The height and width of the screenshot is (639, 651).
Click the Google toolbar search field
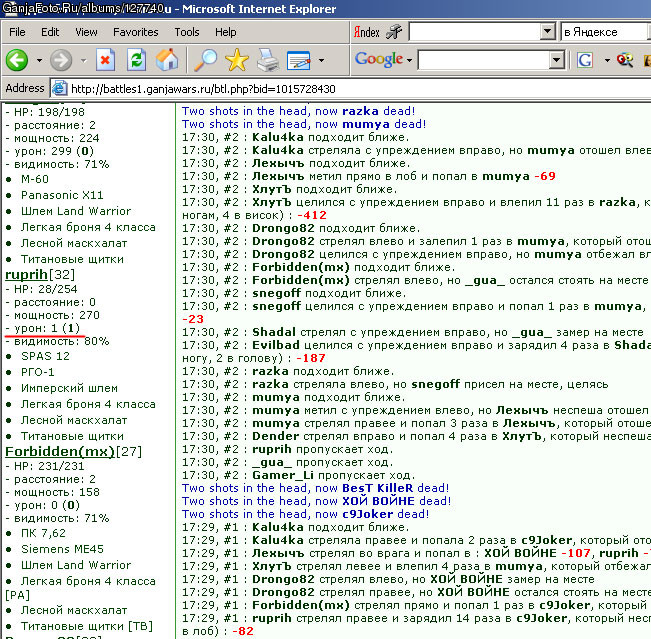click(x=484, y=61)
